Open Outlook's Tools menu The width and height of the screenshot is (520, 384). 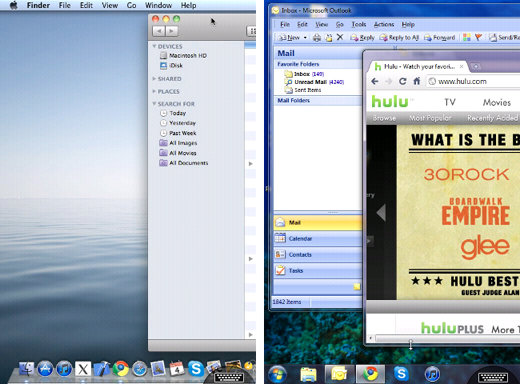coord(359,24)
